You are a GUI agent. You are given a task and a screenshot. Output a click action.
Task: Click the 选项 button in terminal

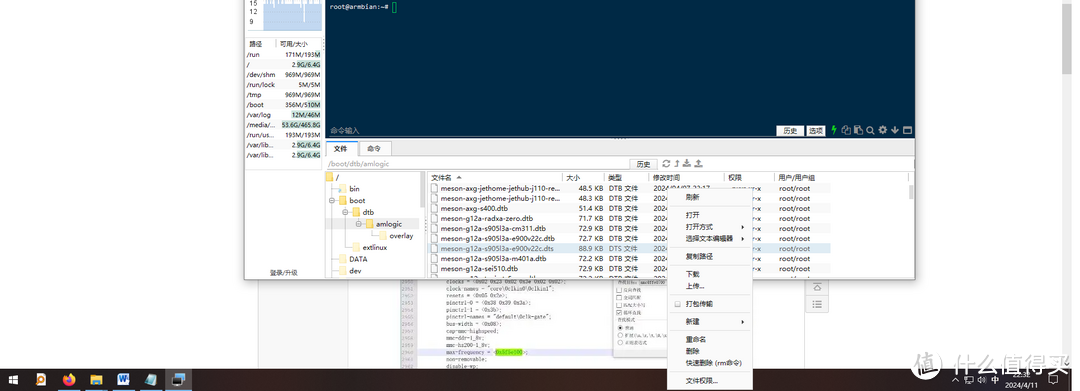[x=816, y=131]
